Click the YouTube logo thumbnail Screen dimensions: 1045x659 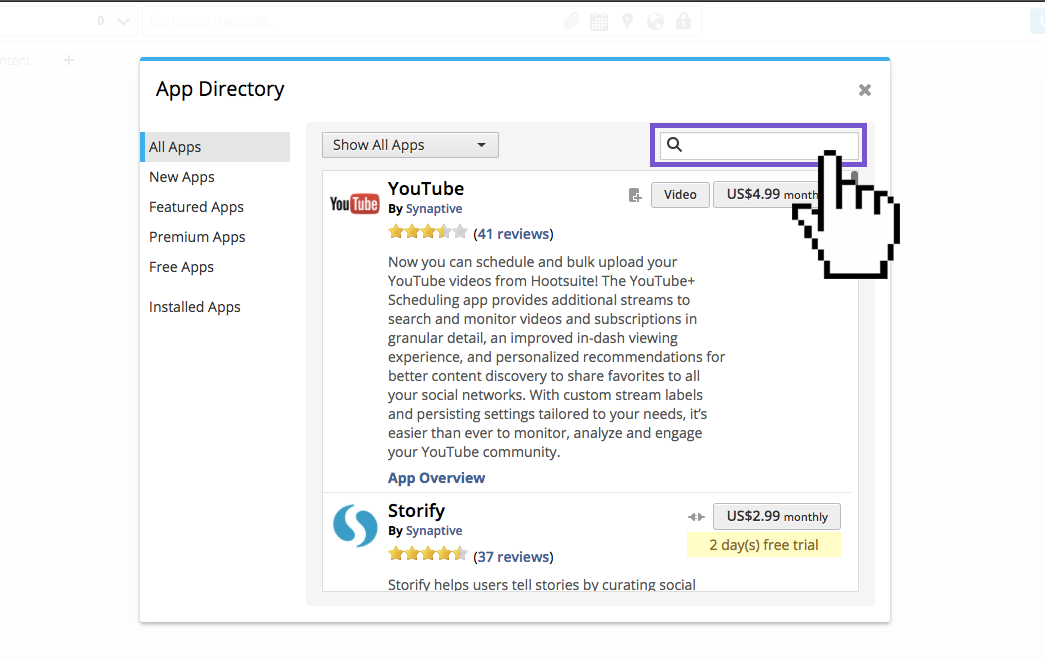(x=354, y=204)
